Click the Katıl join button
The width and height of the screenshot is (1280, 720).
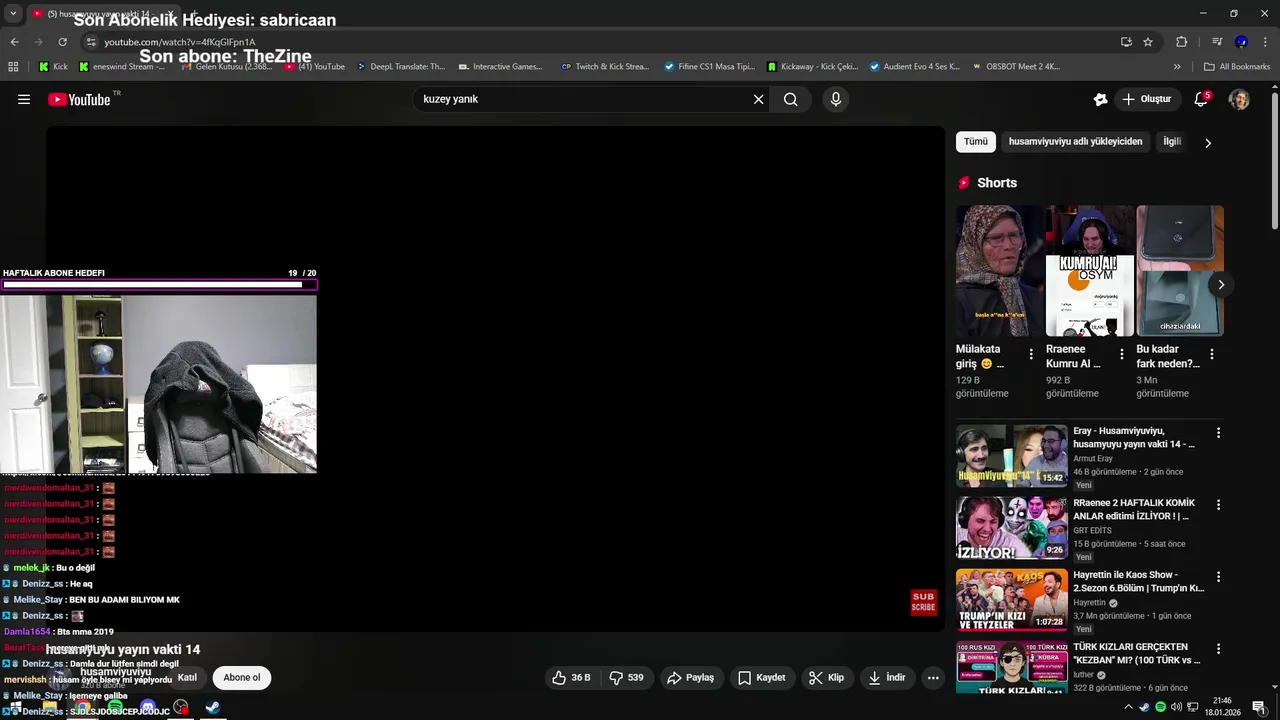pos(187,678)
